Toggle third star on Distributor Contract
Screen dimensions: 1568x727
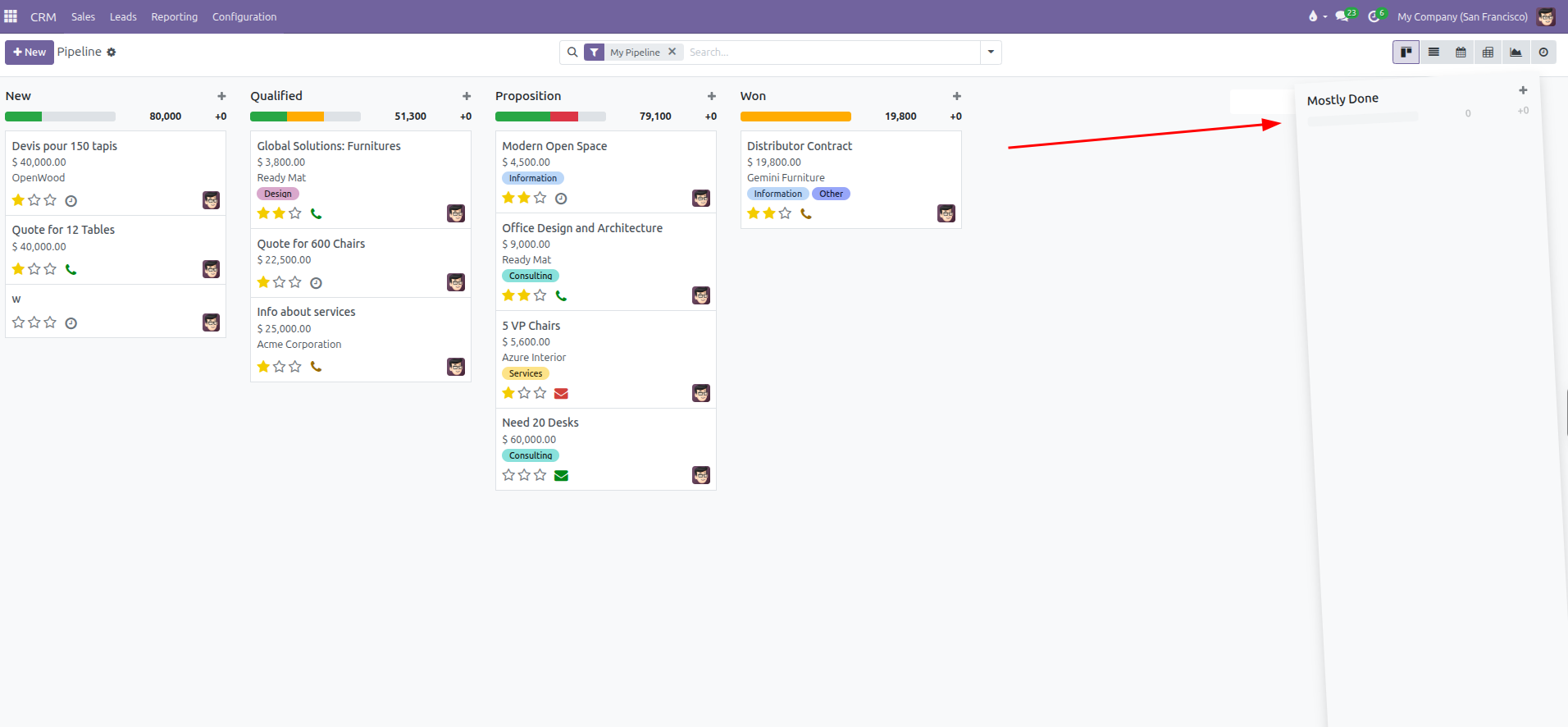(785, 213)
